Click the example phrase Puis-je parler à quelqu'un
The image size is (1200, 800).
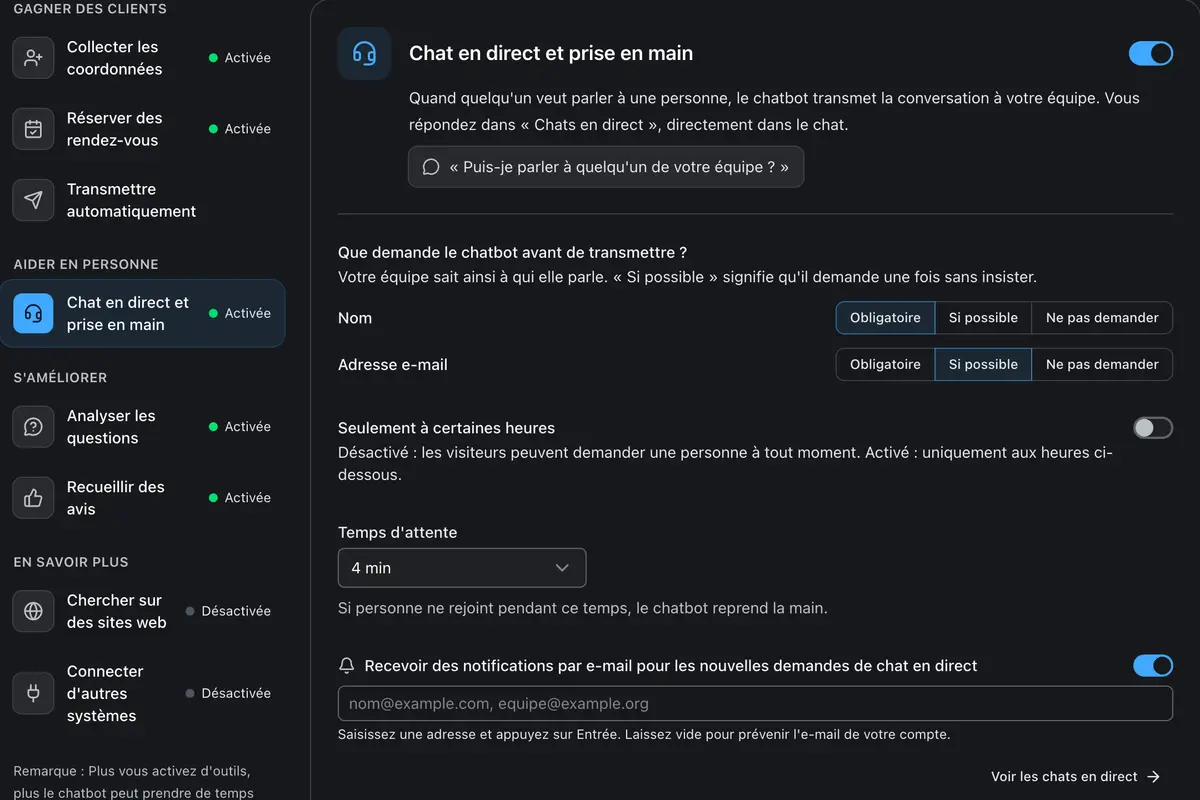pos(606,167)
